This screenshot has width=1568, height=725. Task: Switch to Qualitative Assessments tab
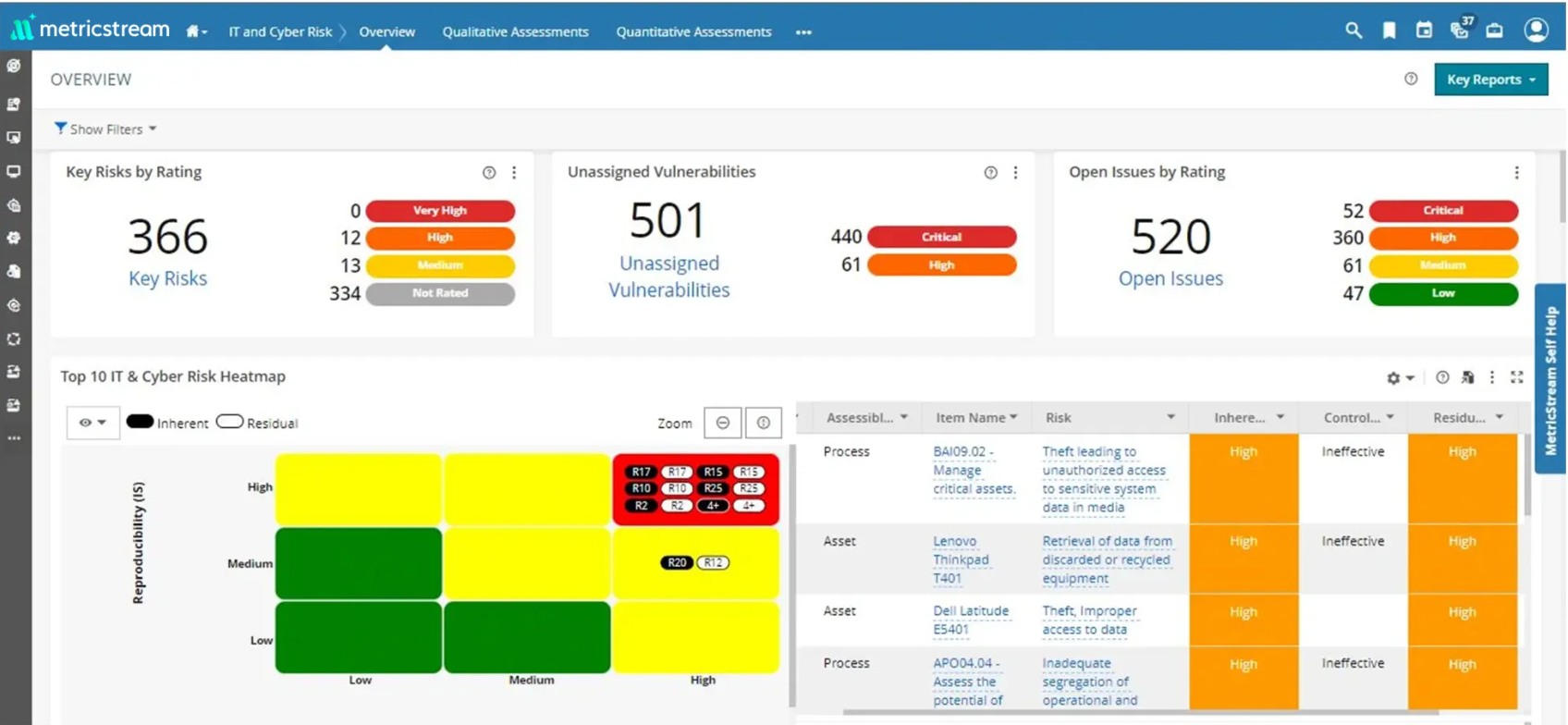tap(515, 31)
